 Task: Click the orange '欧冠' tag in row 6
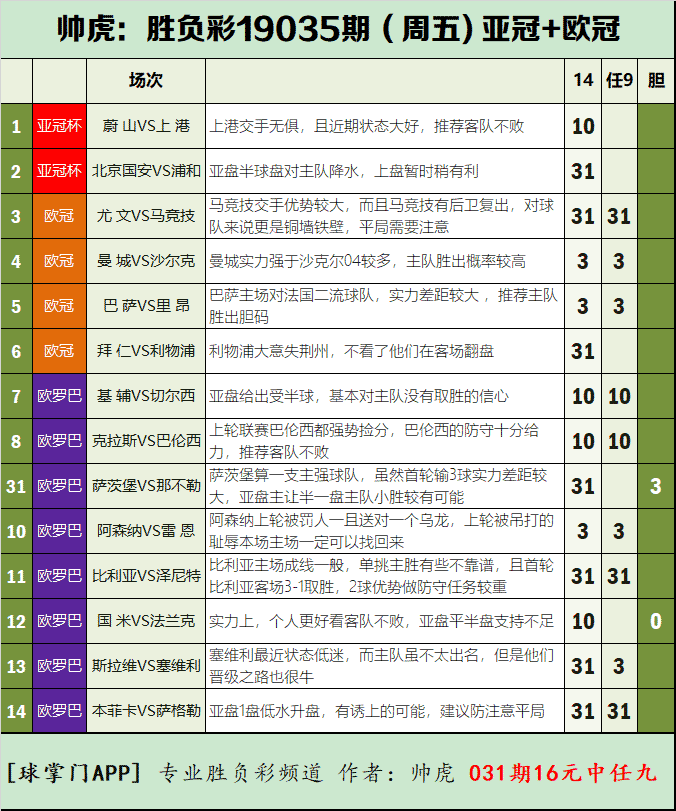point(59,351)
